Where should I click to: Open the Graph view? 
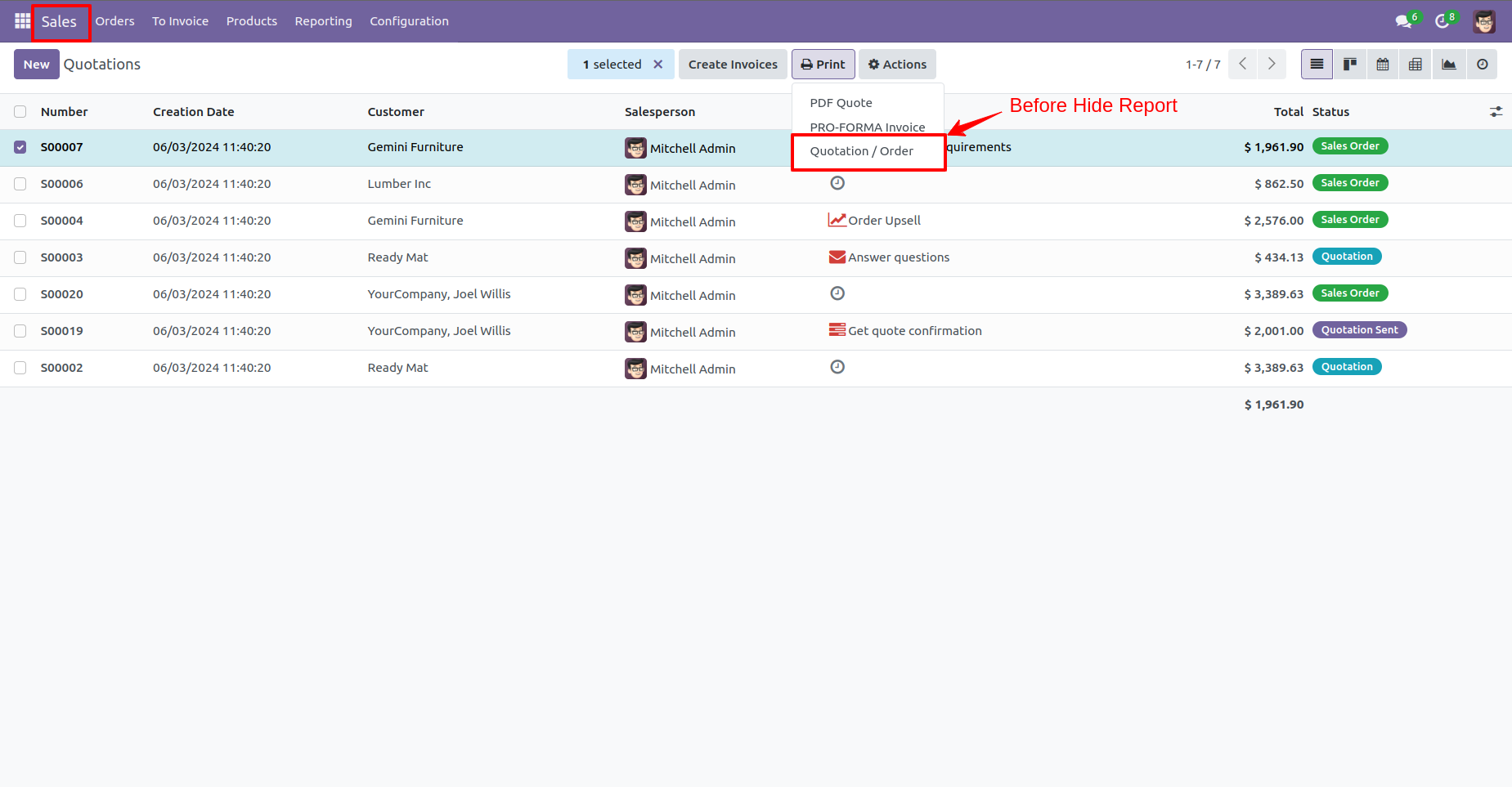pyautogui.click(x=1449, y=64)
